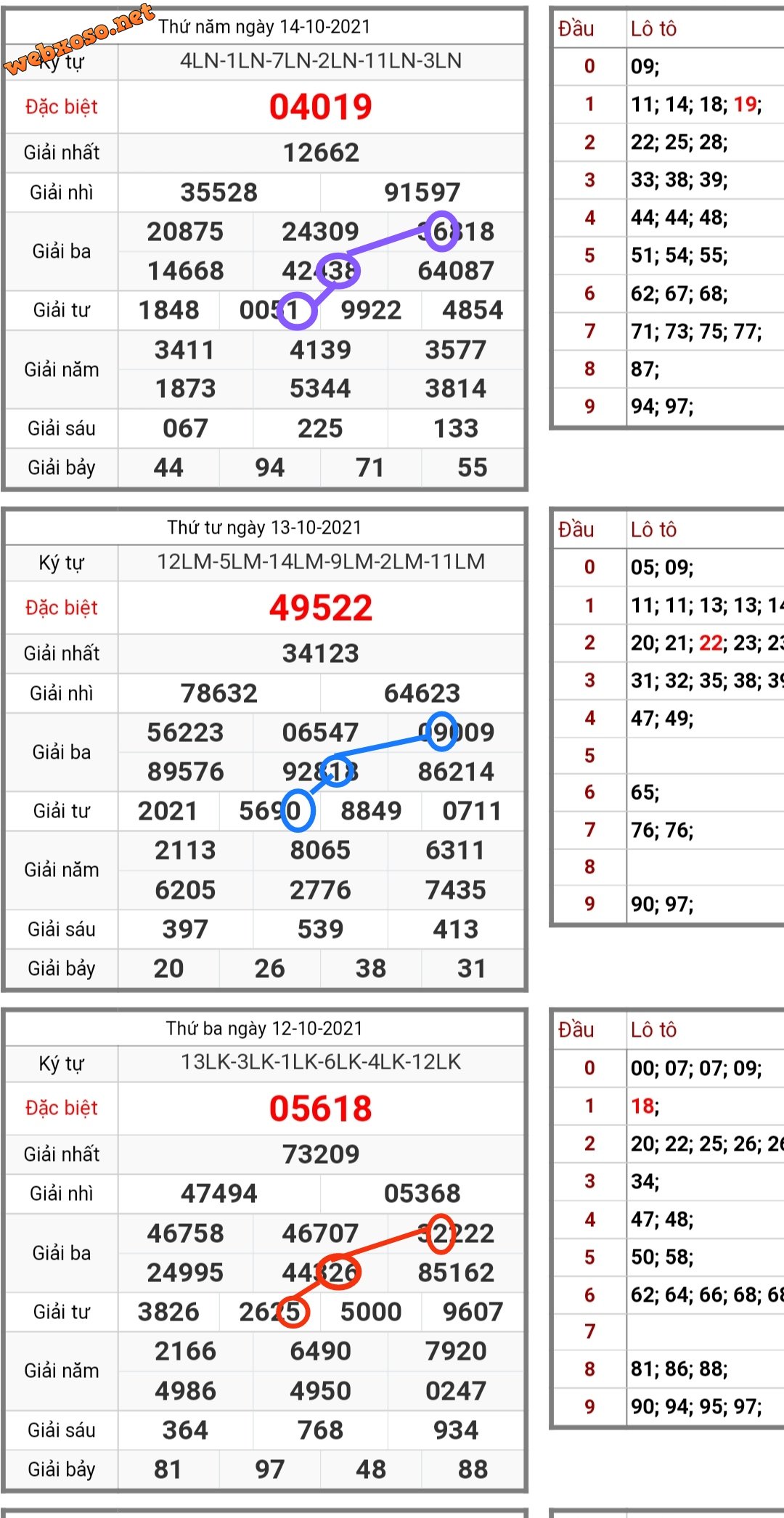This screenshot has width=784, height=1518.
Task: Click the third prize number 24995
Action: tap(186, 1273)
